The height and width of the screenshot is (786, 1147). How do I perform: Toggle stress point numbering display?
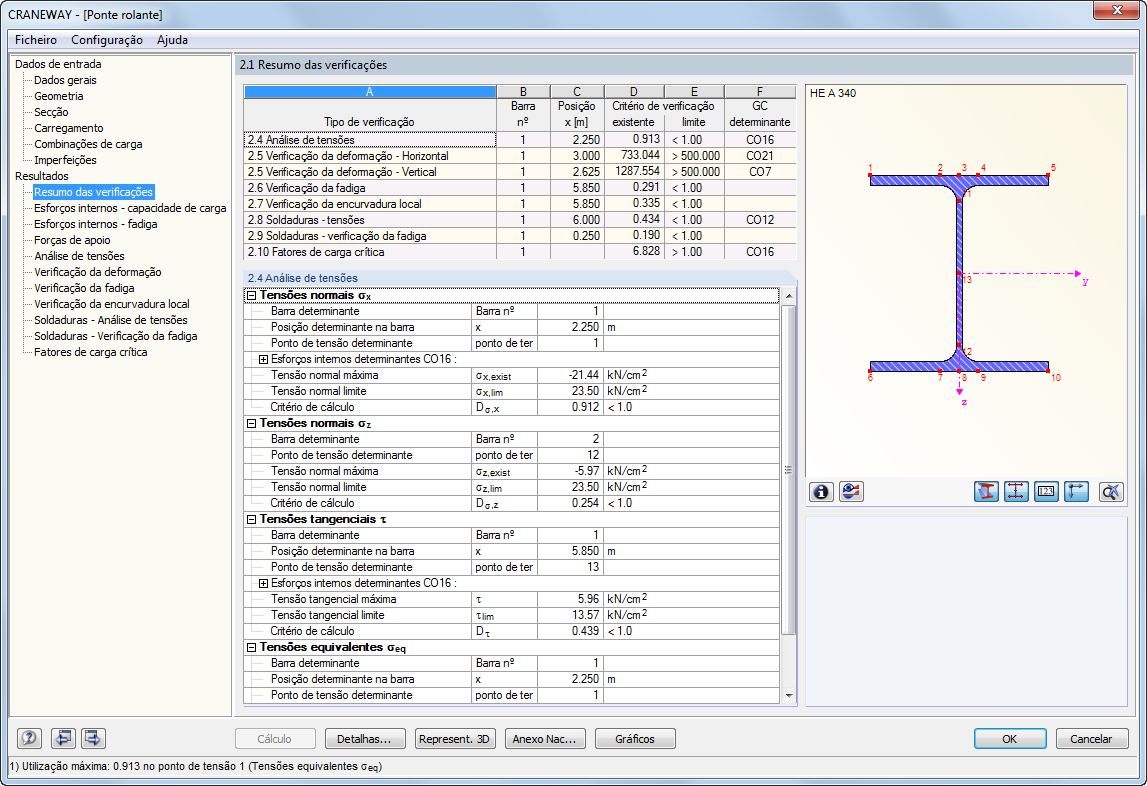[x=1046, y=492]
